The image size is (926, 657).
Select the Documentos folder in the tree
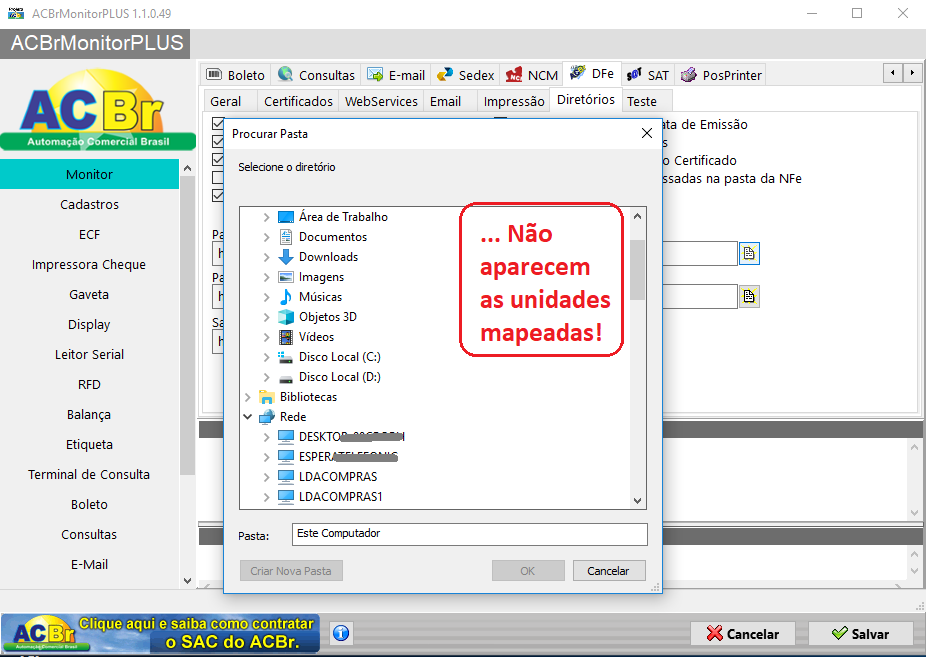pyautogui.click(x=332, y=237)
